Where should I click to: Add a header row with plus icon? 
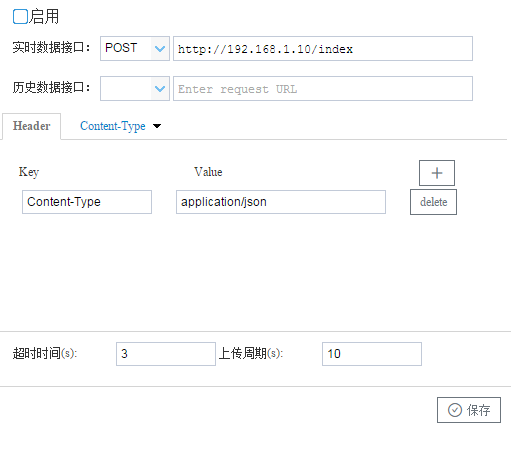click(437, 173)
